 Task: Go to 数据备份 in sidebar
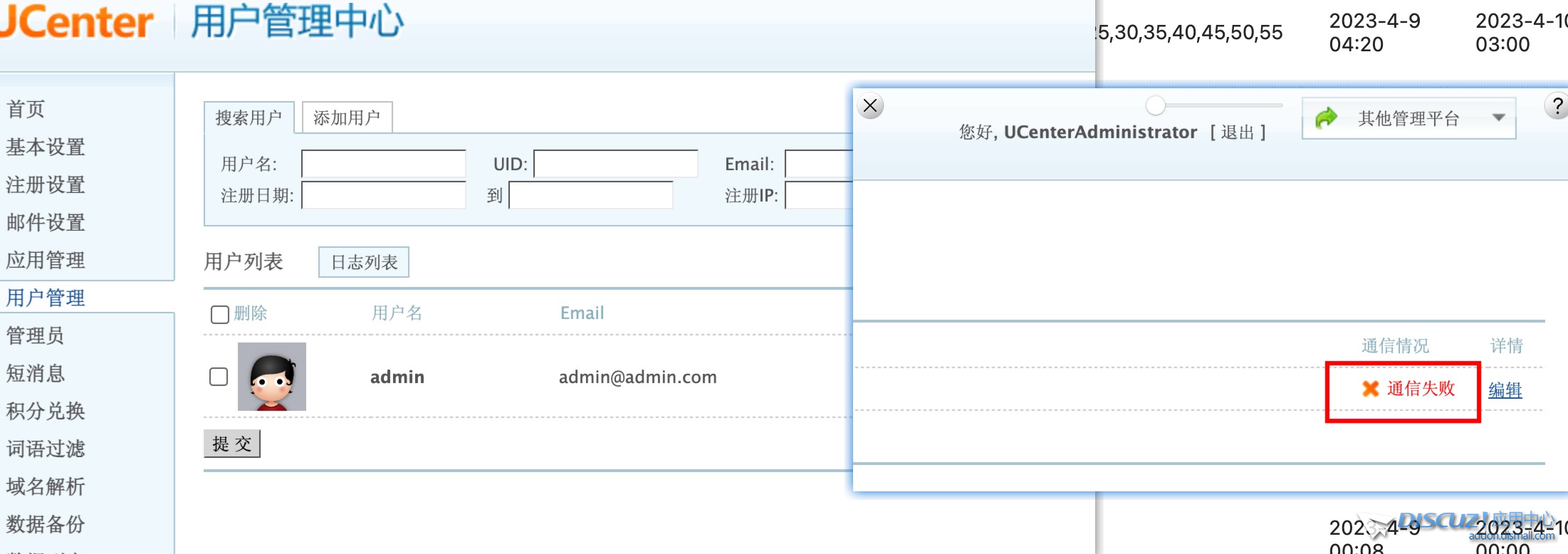click(46, 524)
